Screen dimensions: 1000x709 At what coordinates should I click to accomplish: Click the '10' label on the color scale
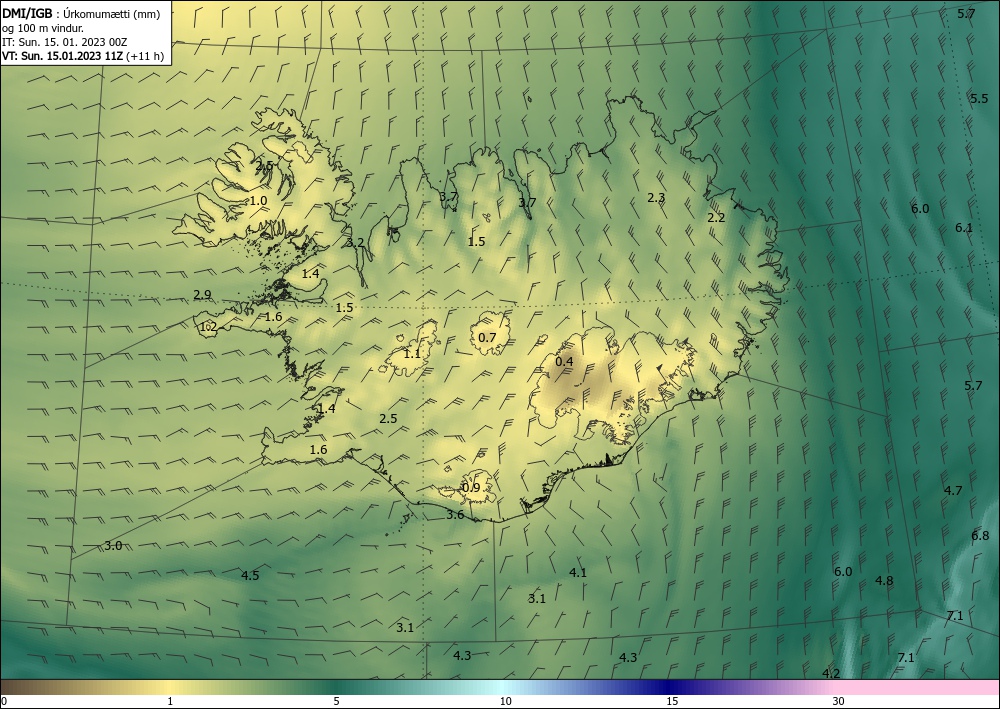click(x=505, y=701)
